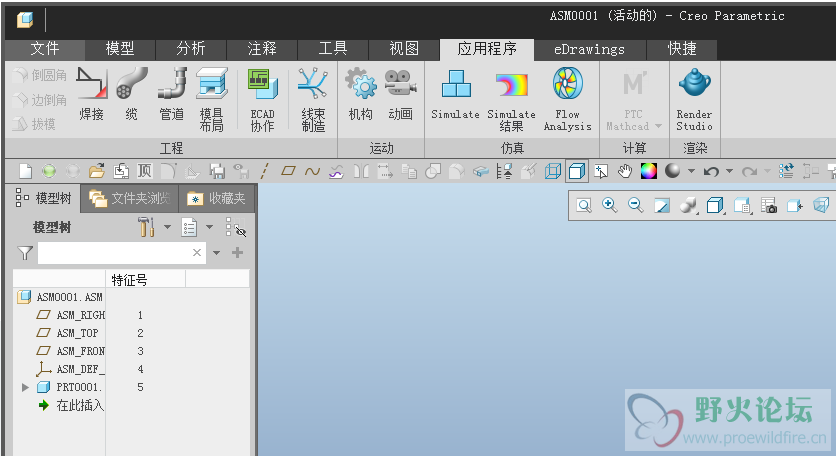Click the regenerate tree list icon near redo
836x456 pixels.
786,171
